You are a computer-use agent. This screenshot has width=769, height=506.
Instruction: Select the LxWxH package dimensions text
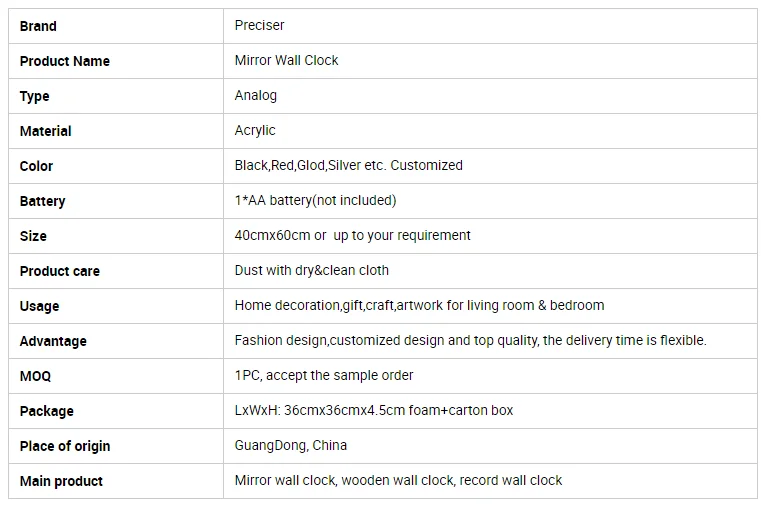[374, 411]
